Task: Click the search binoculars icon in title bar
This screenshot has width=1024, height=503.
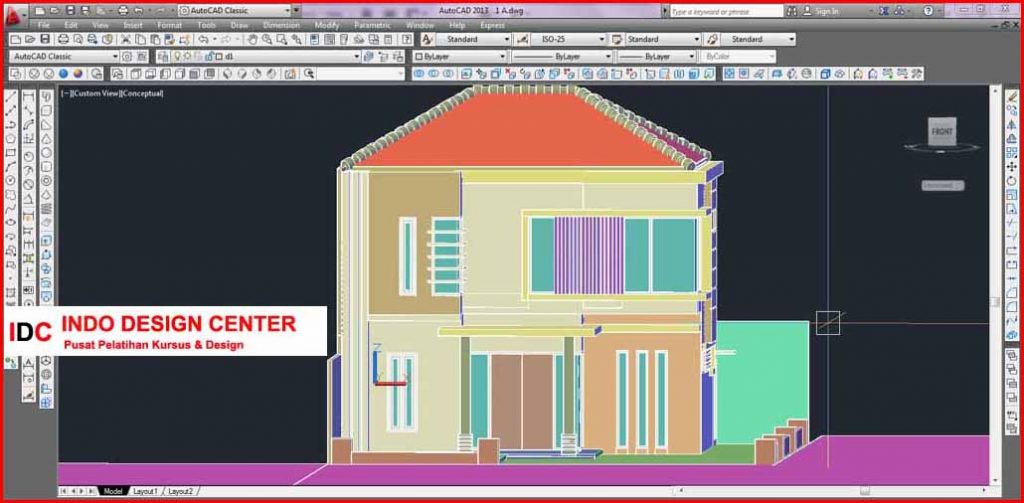Action: coord(792,11)
